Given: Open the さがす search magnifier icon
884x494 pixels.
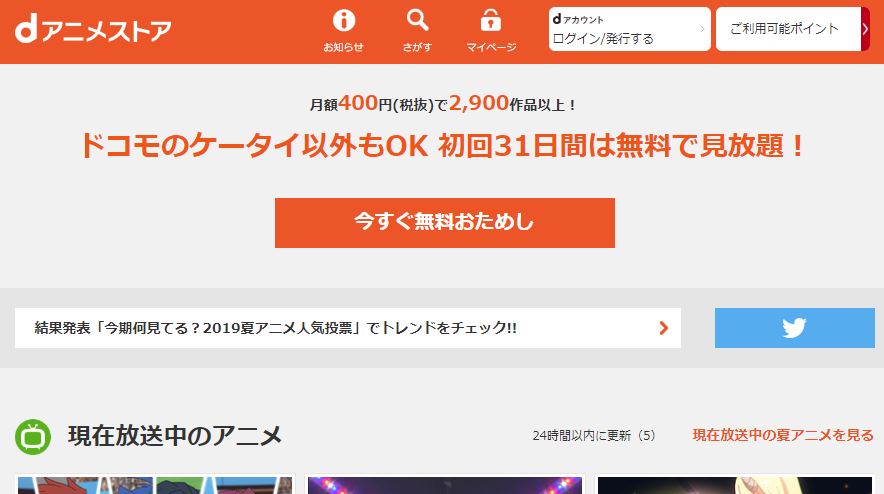Looking at the screenshot, I should (x=417, y=21).
